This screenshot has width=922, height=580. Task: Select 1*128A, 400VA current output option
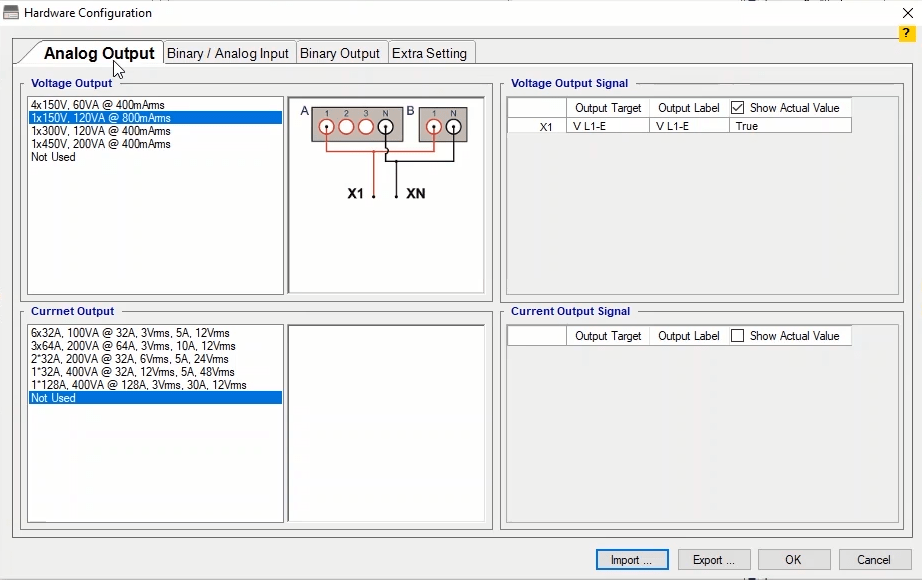coord(138,385)
